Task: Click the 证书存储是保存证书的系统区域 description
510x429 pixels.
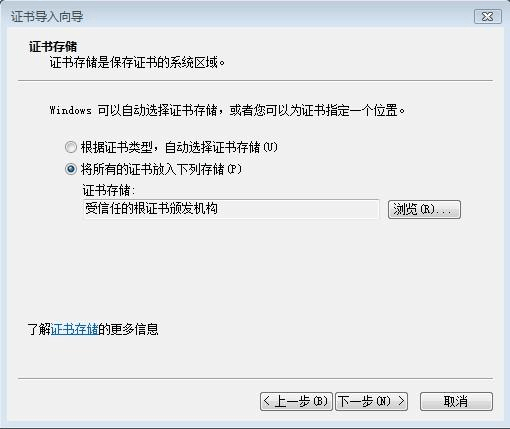Action: 137,62
